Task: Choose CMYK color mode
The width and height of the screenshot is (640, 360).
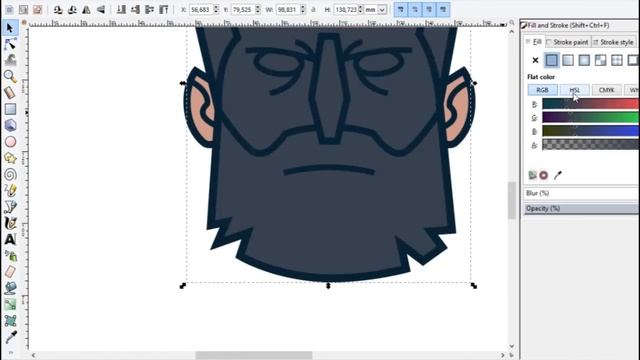Action: pyautogui.click(x=607, y=90)
